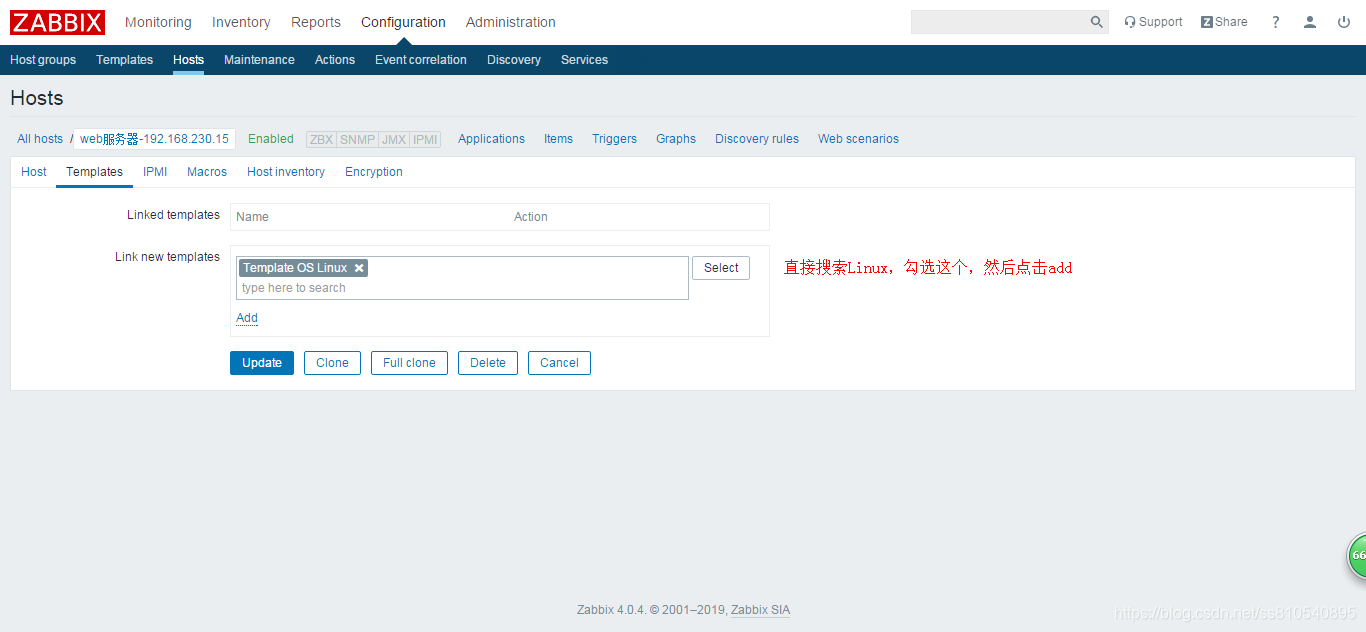Click the Clone button

[332, 363]
